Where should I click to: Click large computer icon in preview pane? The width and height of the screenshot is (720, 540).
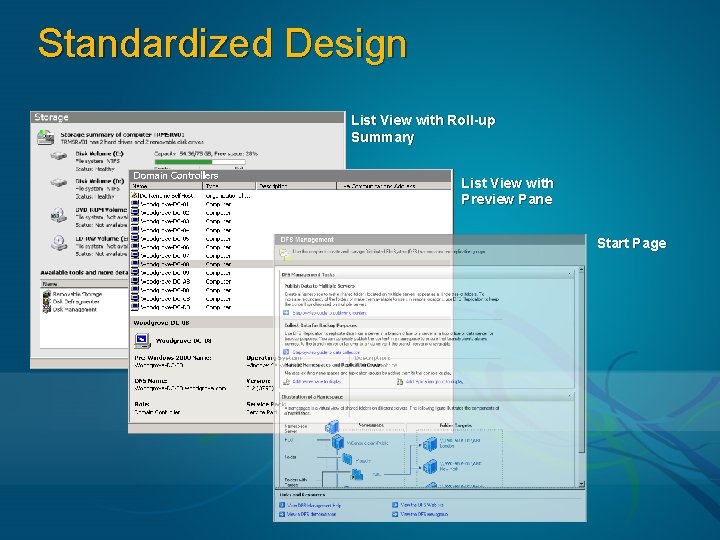pyautogui.click(x=142, y=341)
